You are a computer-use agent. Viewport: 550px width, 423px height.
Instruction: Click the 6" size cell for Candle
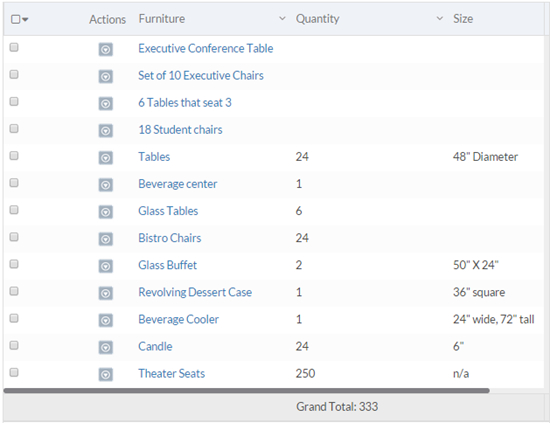[x=458, y=347]
